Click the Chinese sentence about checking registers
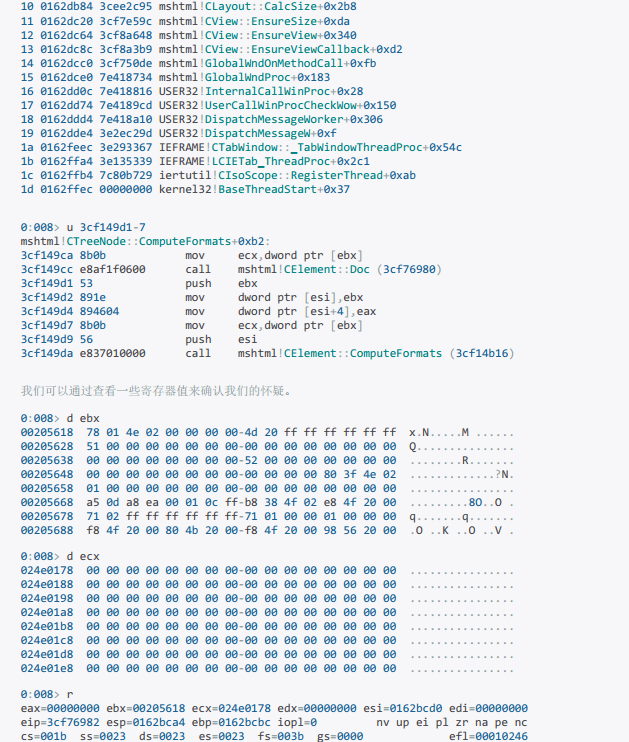The width and height of the screenshot is (629, 742). pos(156,390)
